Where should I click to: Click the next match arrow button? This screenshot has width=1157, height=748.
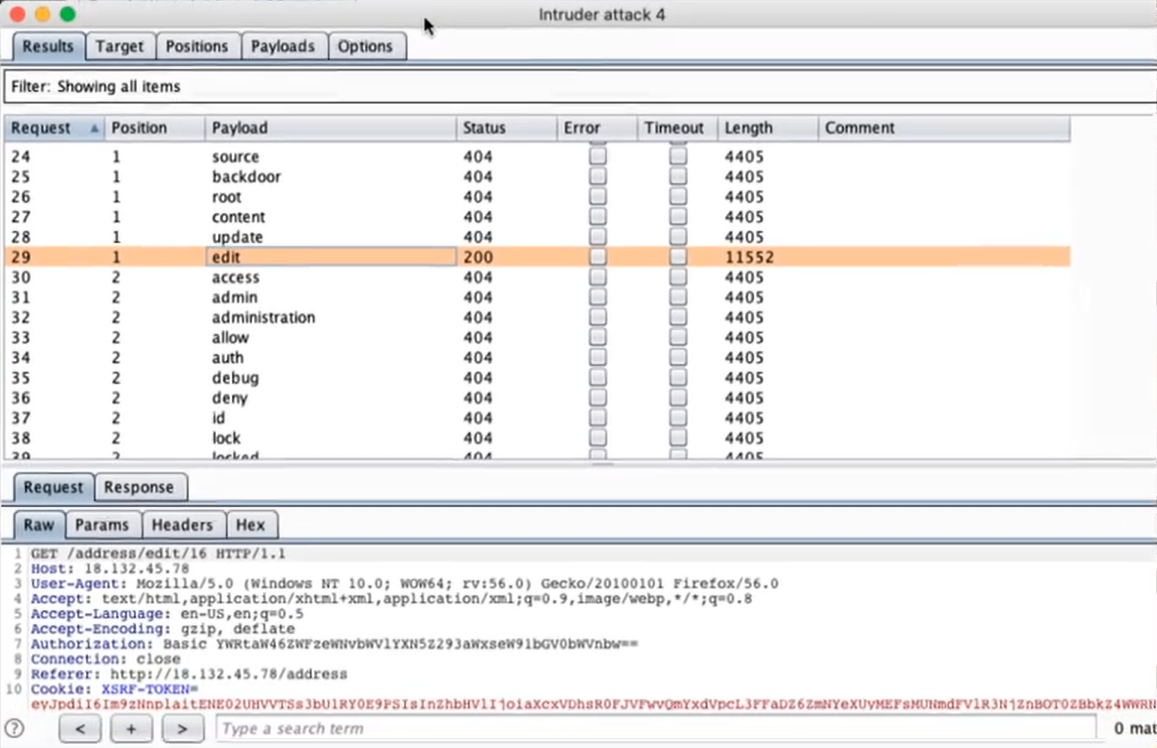(182, 729)
